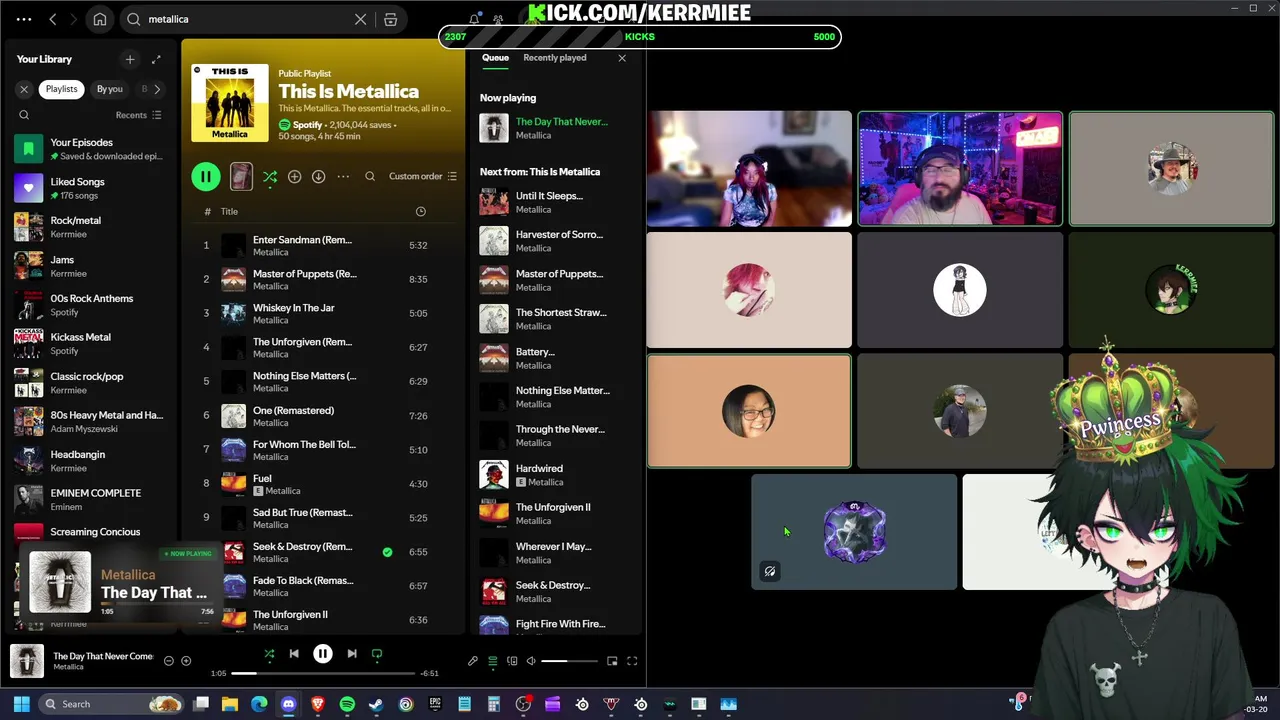Download the This Is Metallica playlist
The width and height of the screenshot is (1280, 720).
click(318, 176)
